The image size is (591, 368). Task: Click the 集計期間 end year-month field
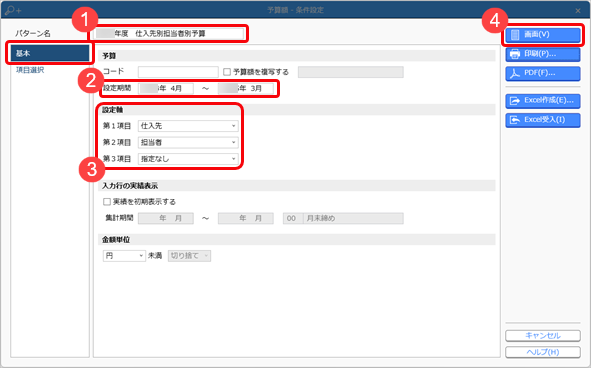pyautogui.click(x=246, y=218)
